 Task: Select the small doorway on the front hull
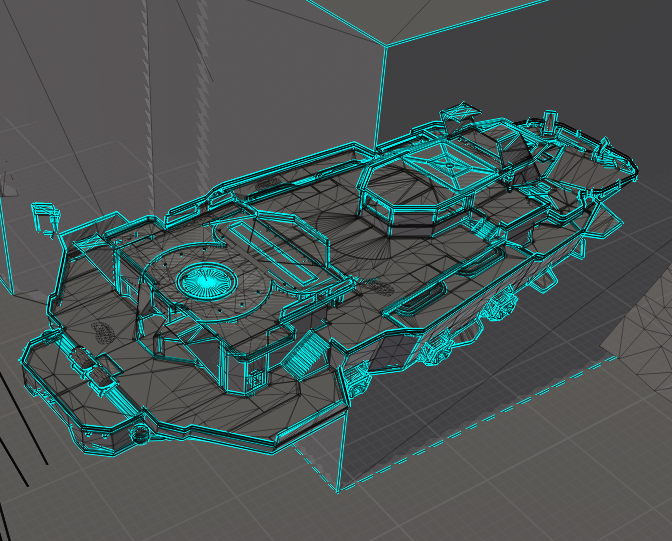pyautogui.click(x=255, y=379)
